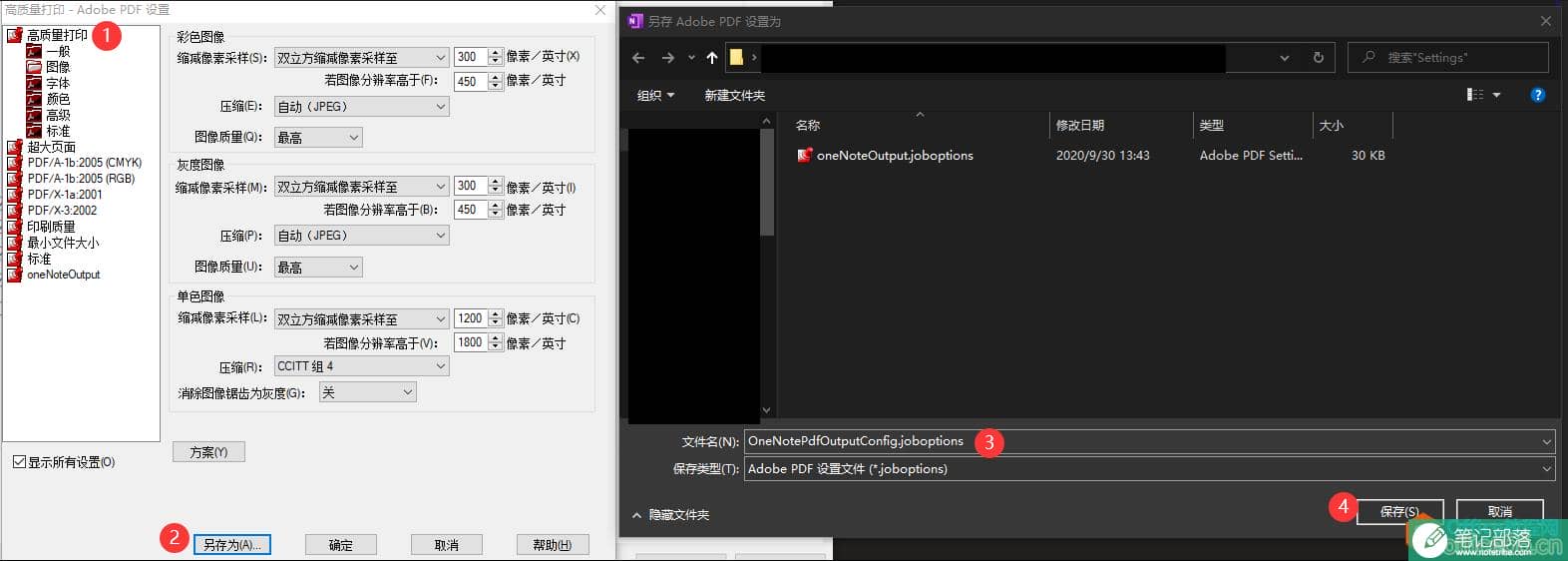Expand the address bar history dropdown
The height and width of the screenshot is (561, 1568).
(x=1285, y=58)
